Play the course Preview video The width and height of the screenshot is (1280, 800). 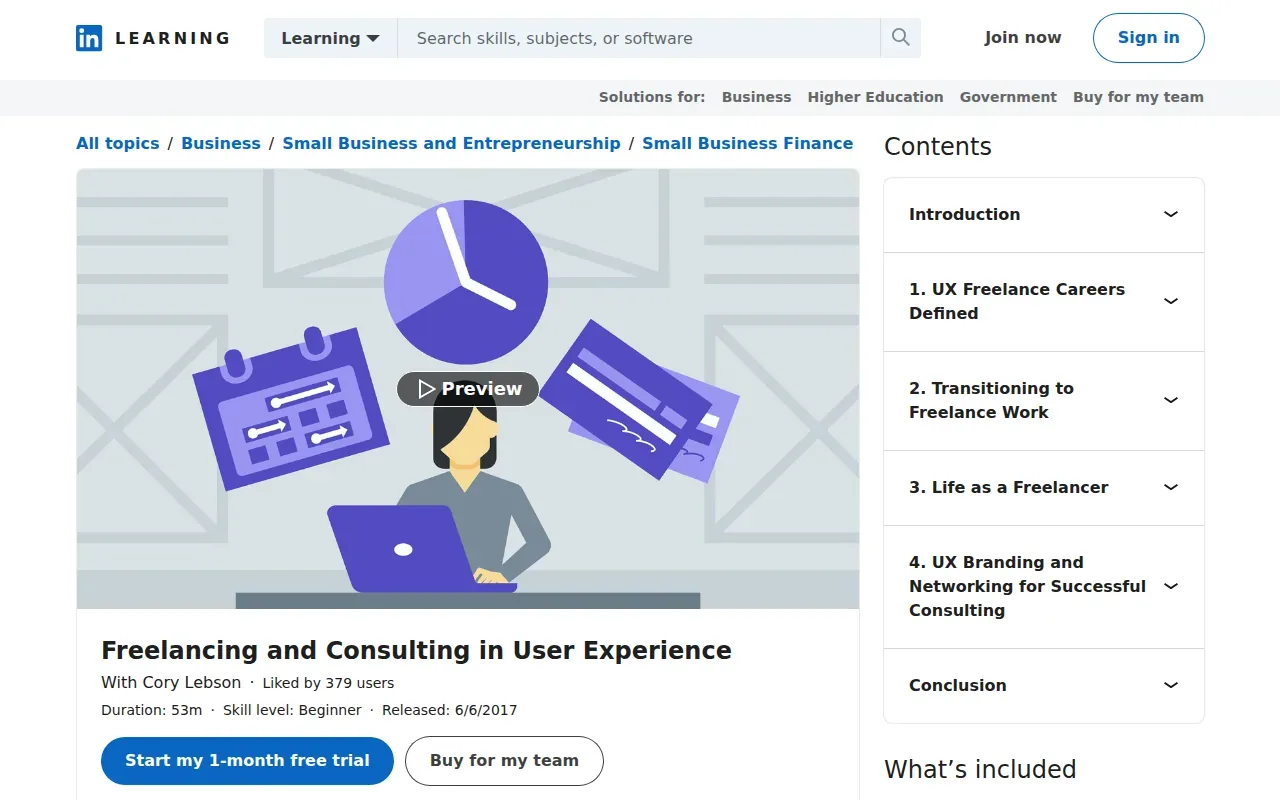(468, 389)
